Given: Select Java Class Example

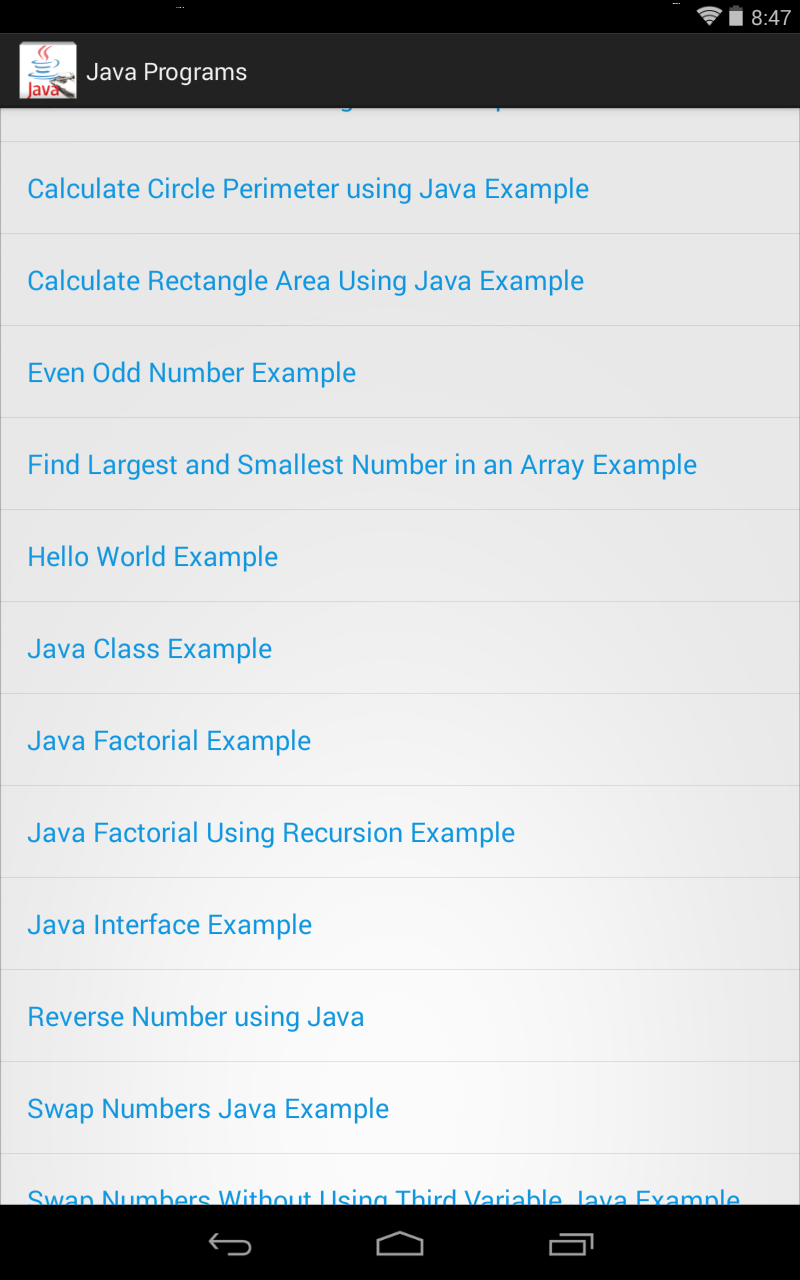Looking at the screenshot, I should [150, 648].
